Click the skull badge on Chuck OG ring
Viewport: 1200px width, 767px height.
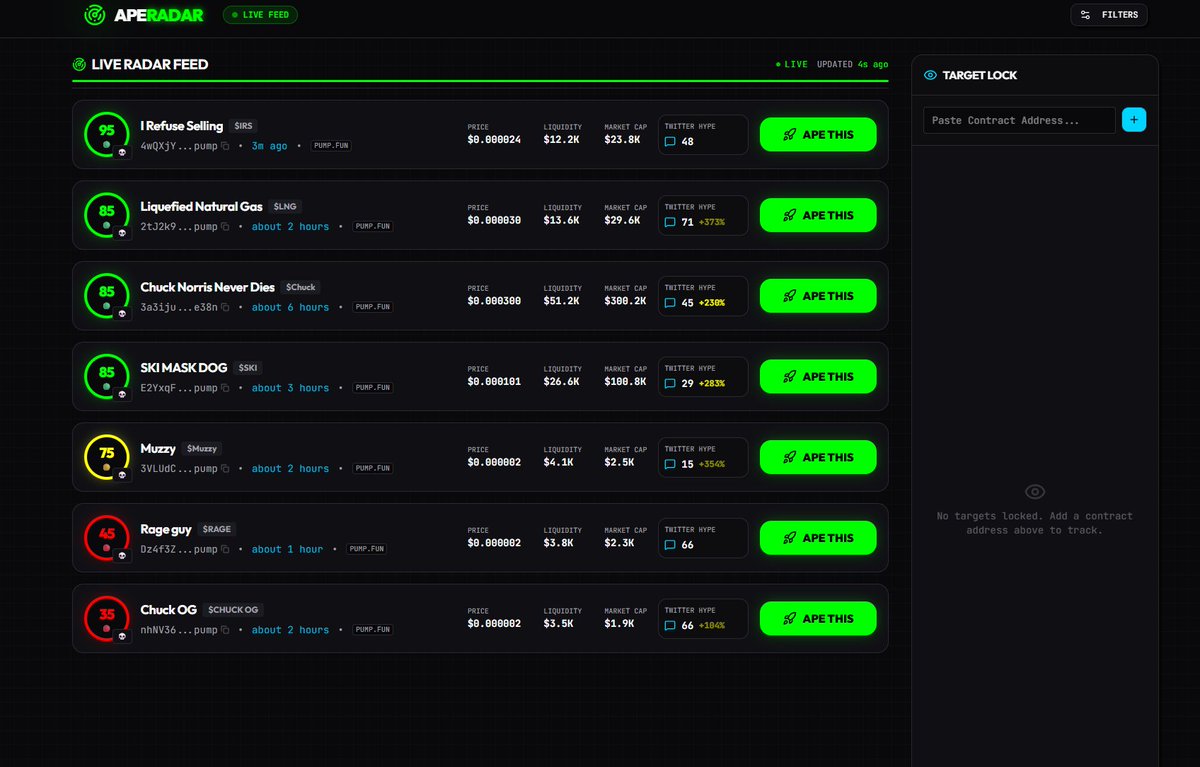point(122,637)
